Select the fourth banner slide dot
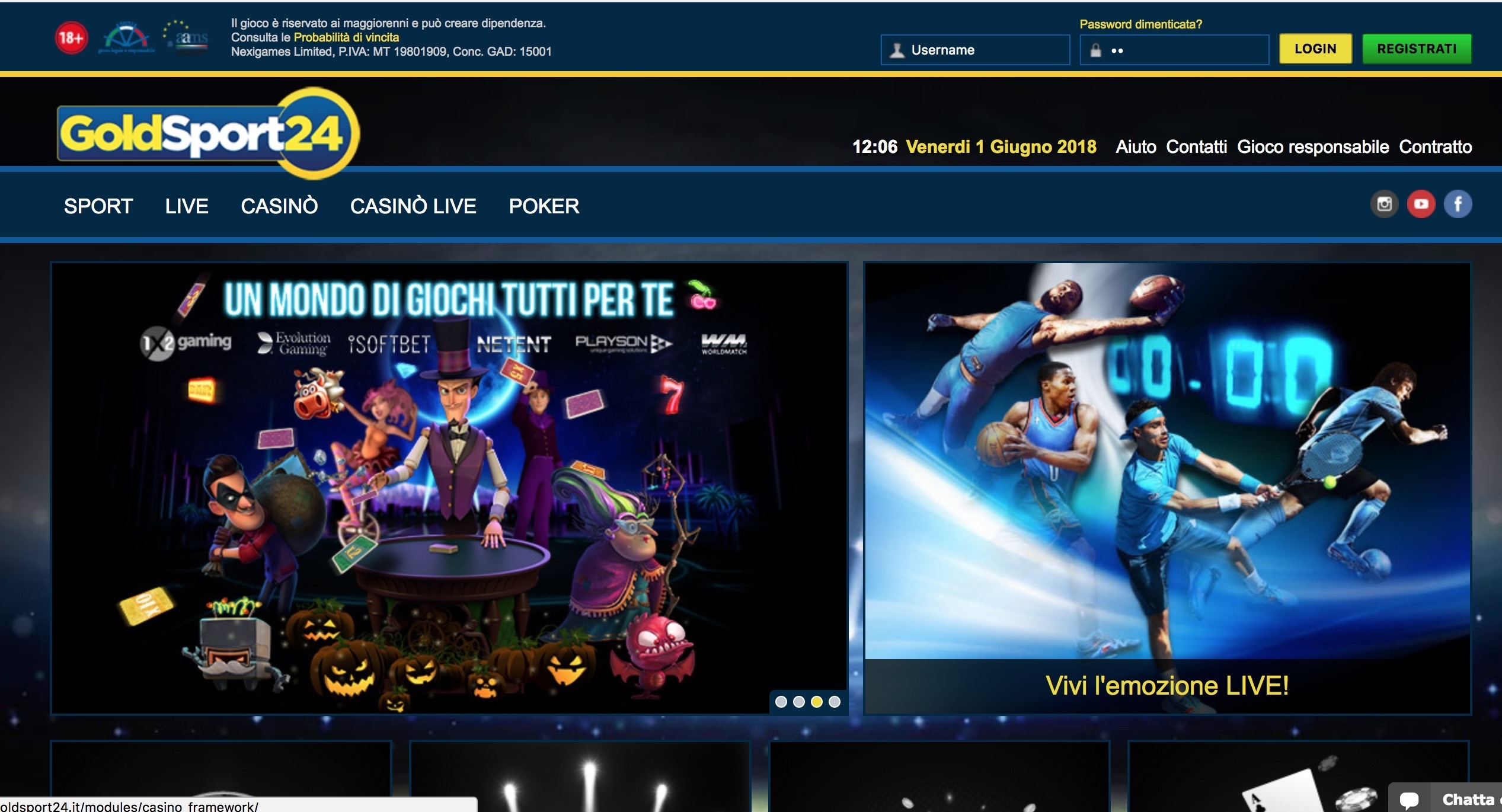1502x812 pixels. click(x=835, y=702)
